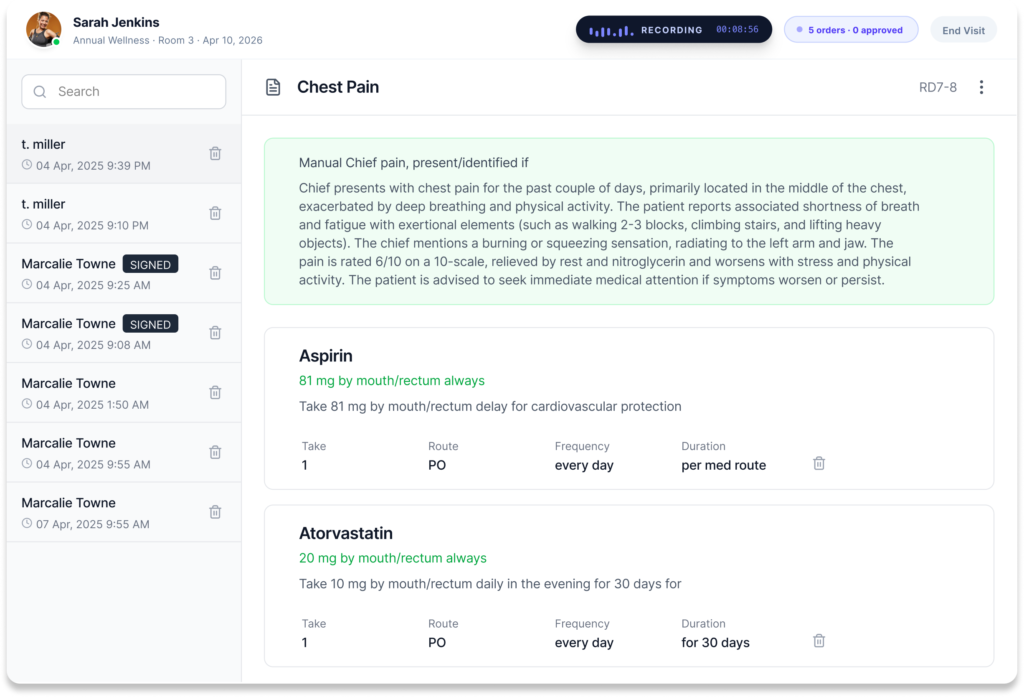Click Atorvastatin 'Take 10 mg' instruction text

[490, 584]
